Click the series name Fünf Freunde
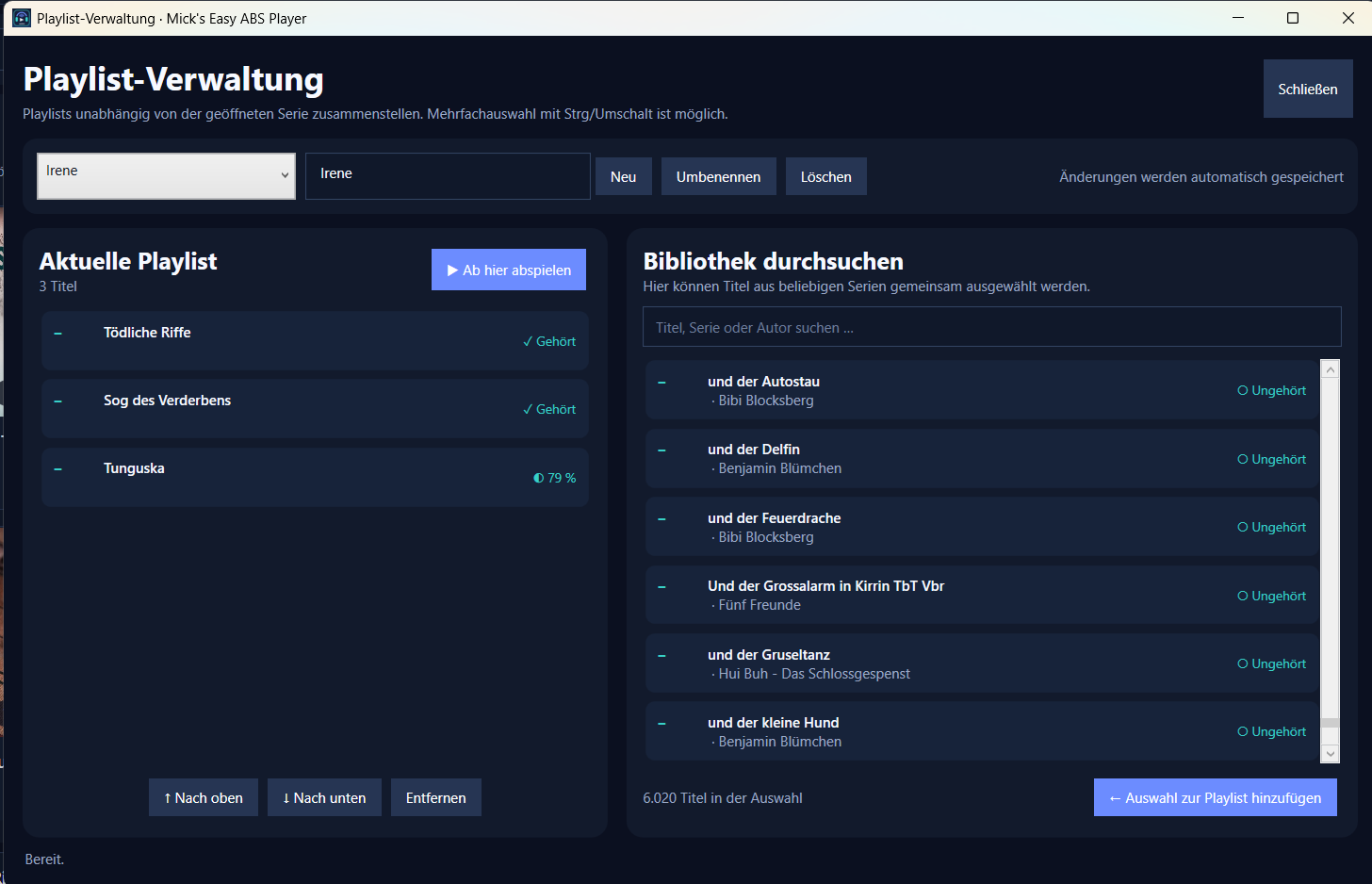Screen dimensions: 1372x884 [x=759, y=605]
